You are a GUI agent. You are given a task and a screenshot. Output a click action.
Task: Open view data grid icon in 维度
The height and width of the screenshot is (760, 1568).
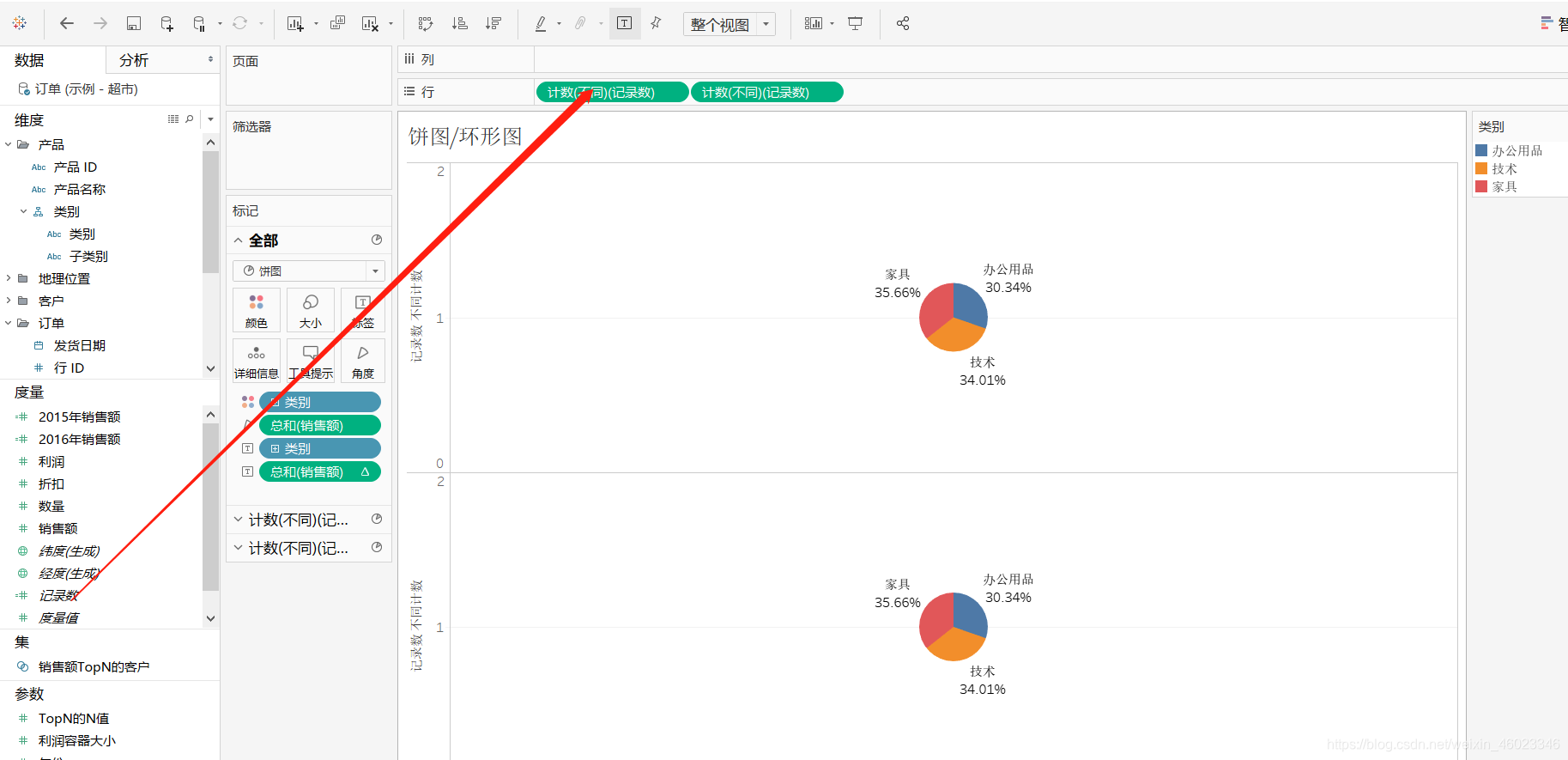coord(173,119)
